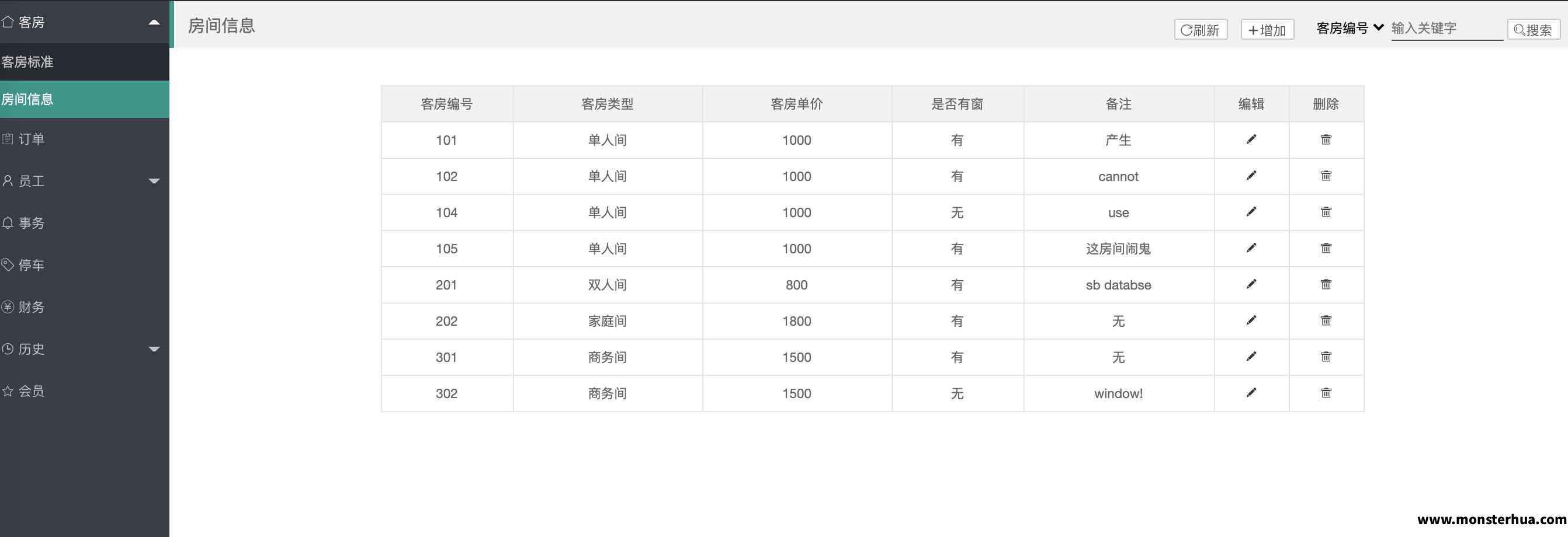Screen dimensions: 1568x537
Task: Open the 事务 sidebar menu
Action: 85,223
